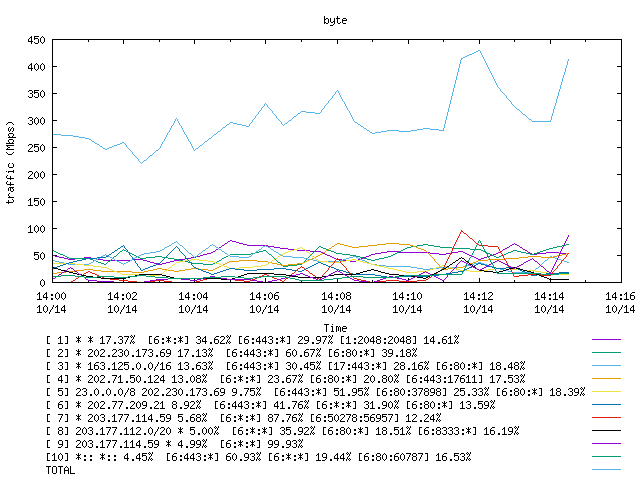Image resolution: width=640 pixels, height=480 pixels.
Task: Click '[6:50278:56957] 12.24%' in entry [ 7]
Action: (x=376, y=418)
